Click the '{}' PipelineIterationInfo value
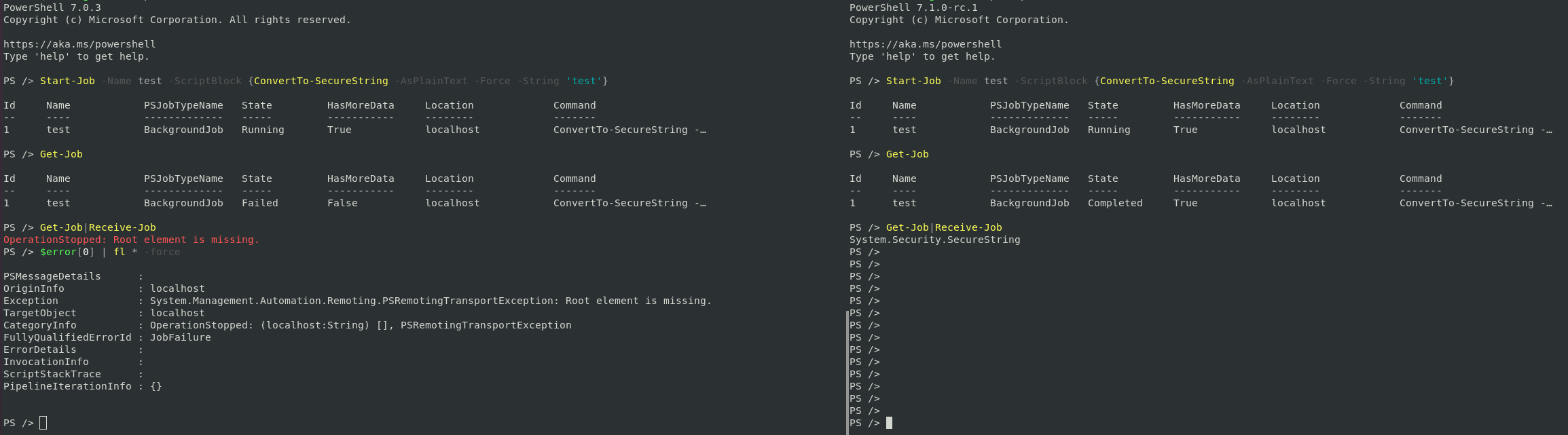Viewport: 1568px width, 435px height. coord(156,386)
